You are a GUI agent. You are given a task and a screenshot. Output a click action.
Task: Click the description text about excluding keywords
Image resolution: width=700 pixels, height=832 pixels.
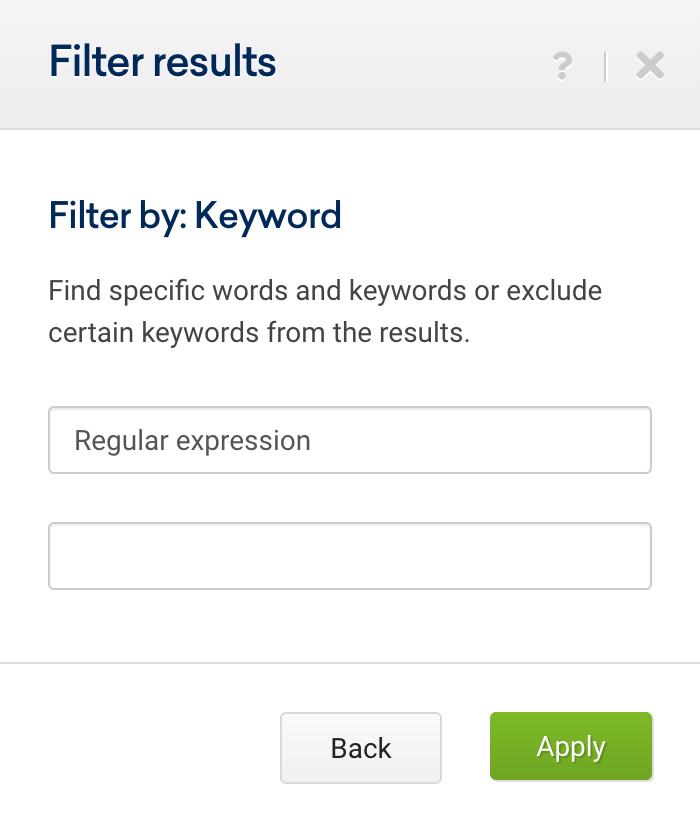click(x=325, y=311)
